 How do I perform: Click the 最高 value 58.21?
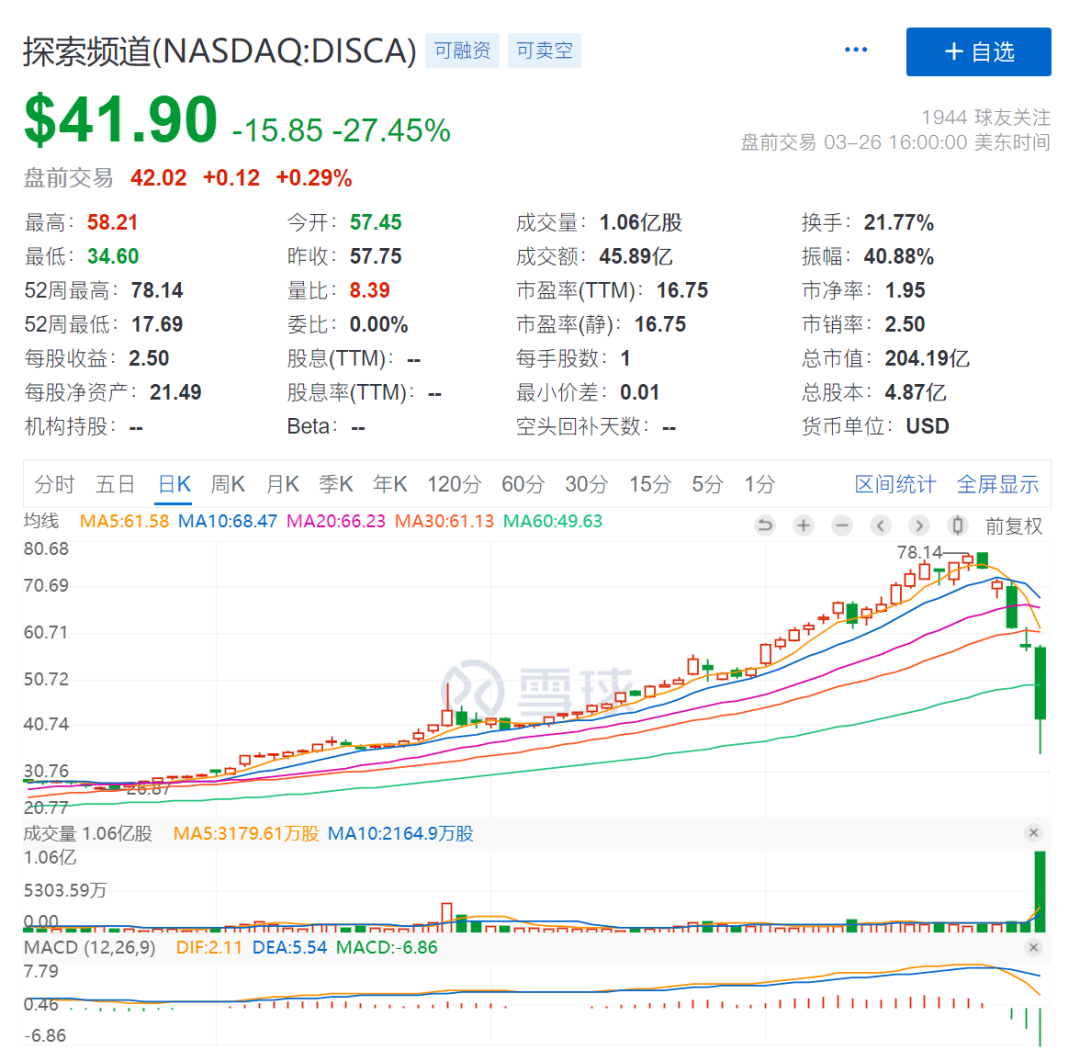(x=112, y=223)
